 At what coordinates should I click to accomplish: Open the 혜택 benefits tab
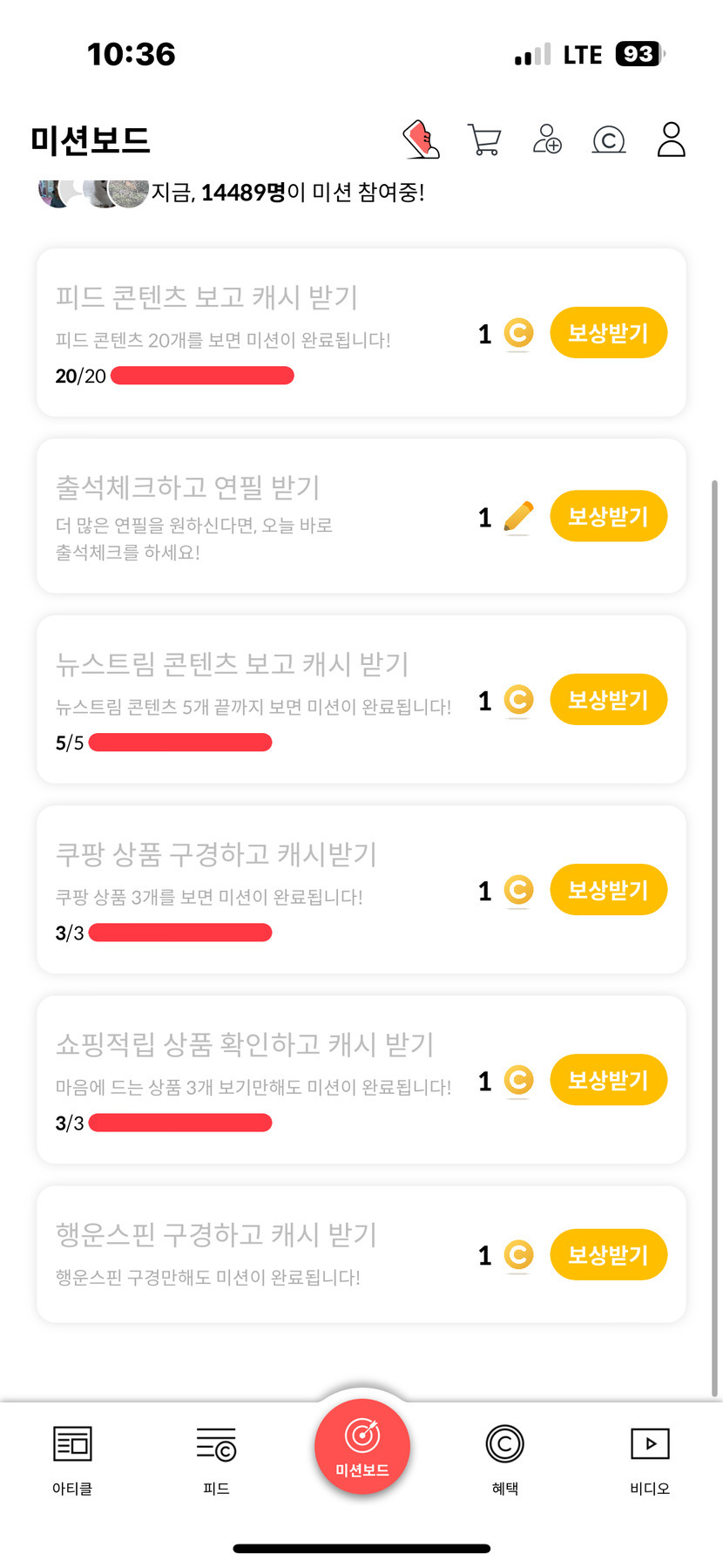click(505, 1460)
